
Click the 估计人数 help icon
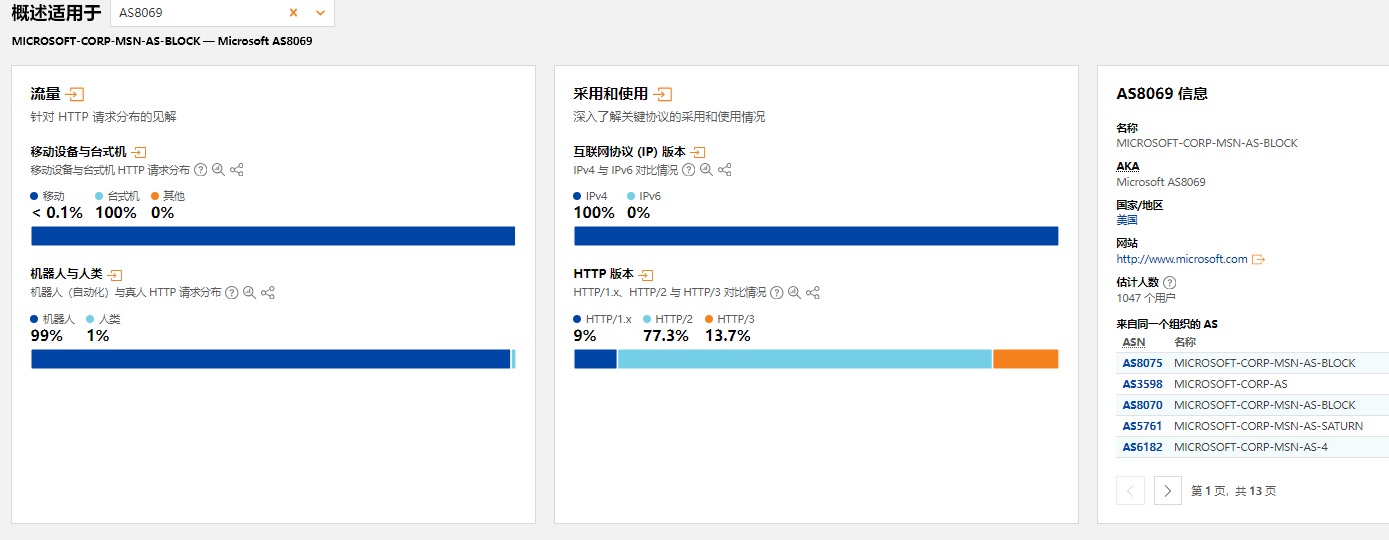coord(1170,283)
